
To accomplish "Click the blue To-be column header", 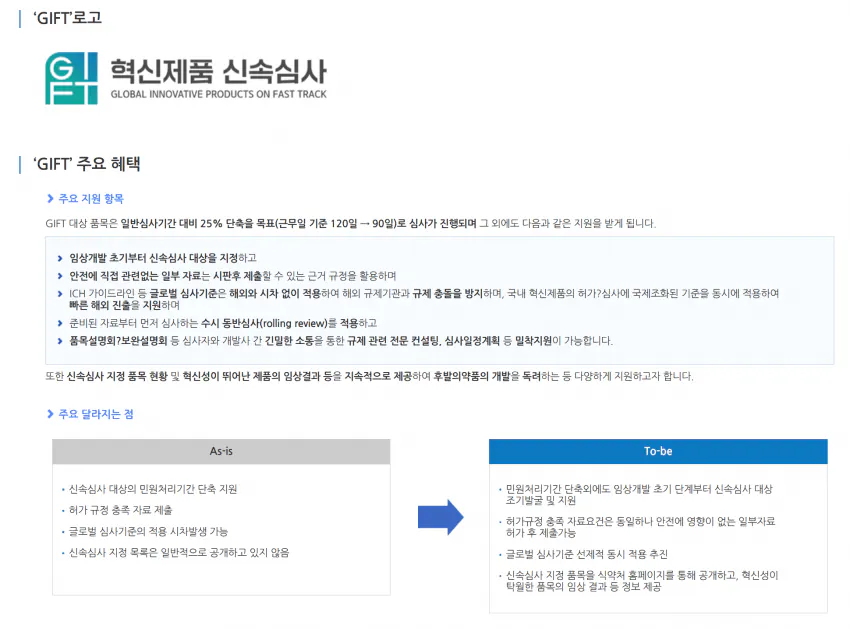I will pyautogui.click(x=658, y=451).
